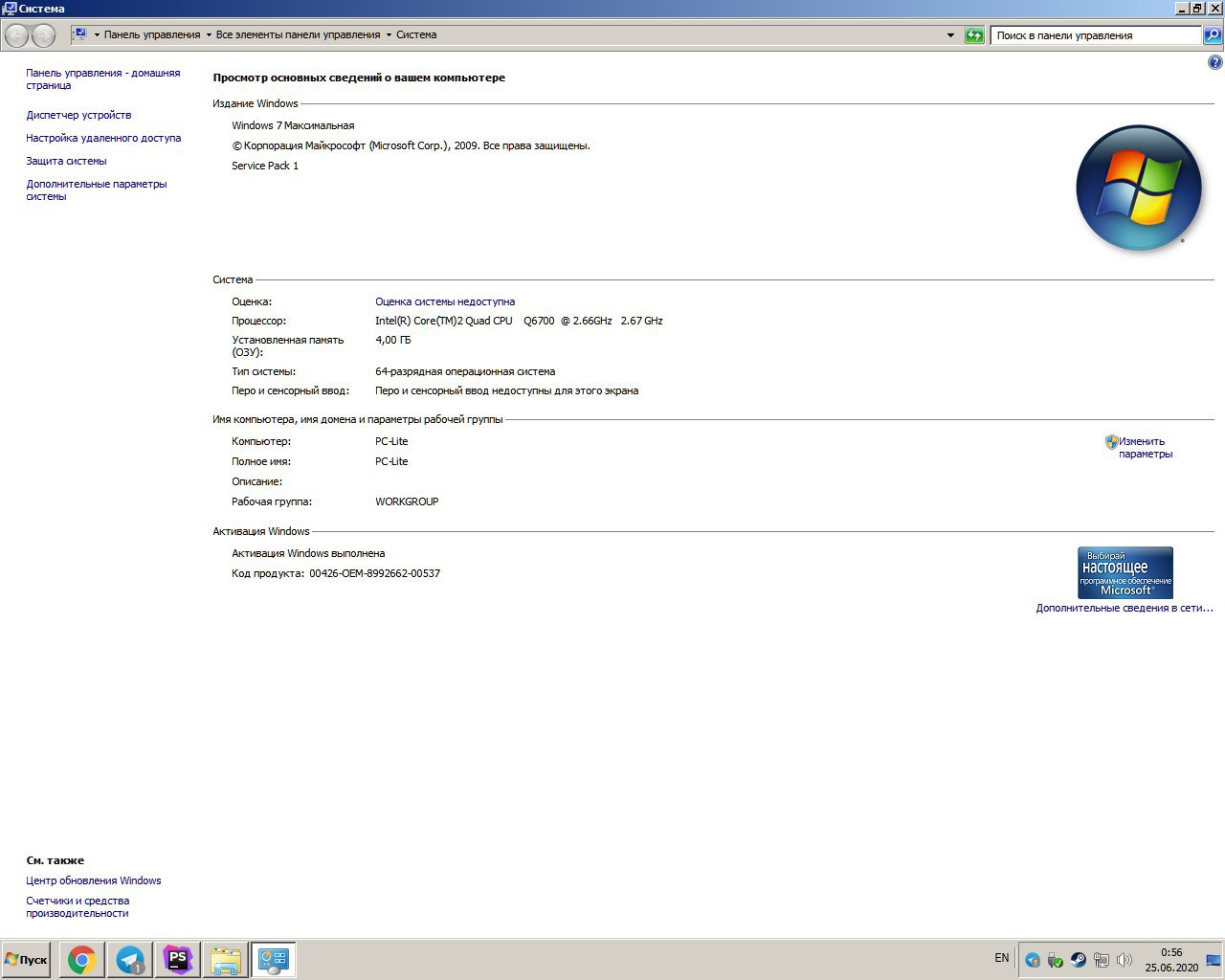Click the control panel icon in the address bar
1225x980 pixels.
tap(80, 34)
